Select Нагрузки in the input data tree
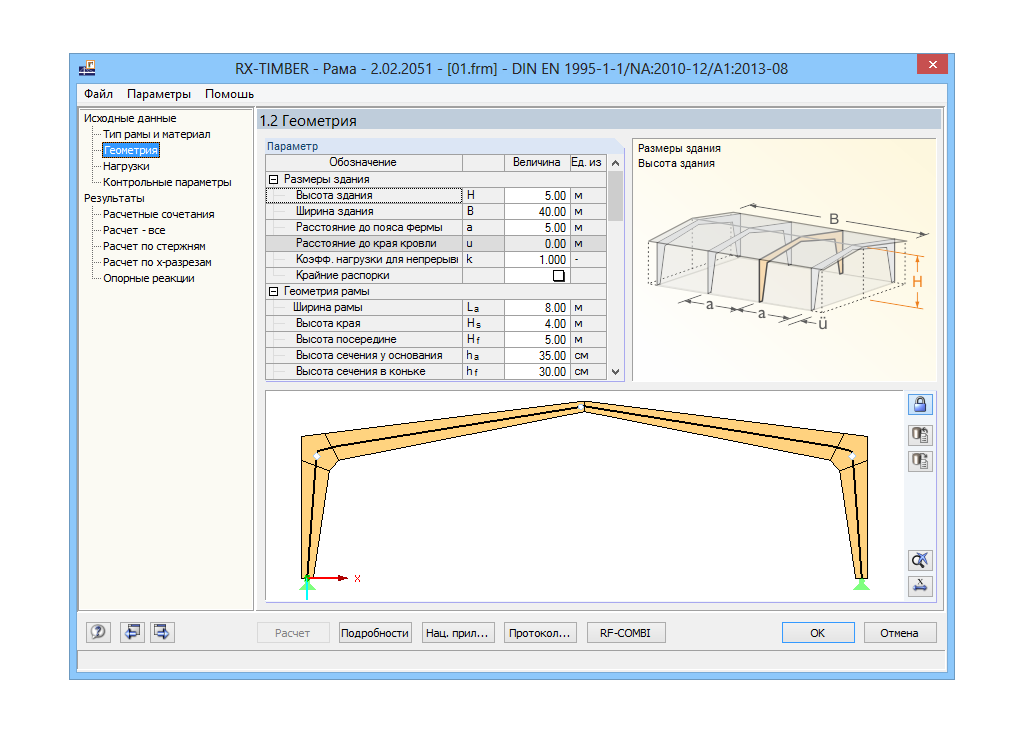Viewport: 1024px width, 733px height. pos(128,165)
